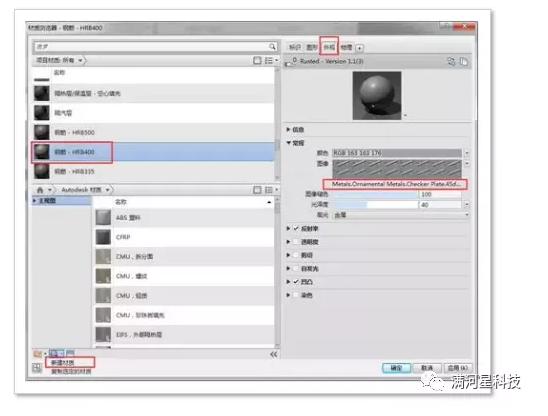Open the home icon dropdown arrow
The width and height of the screenshot is (548, 416).
click(x=50, y=190)
